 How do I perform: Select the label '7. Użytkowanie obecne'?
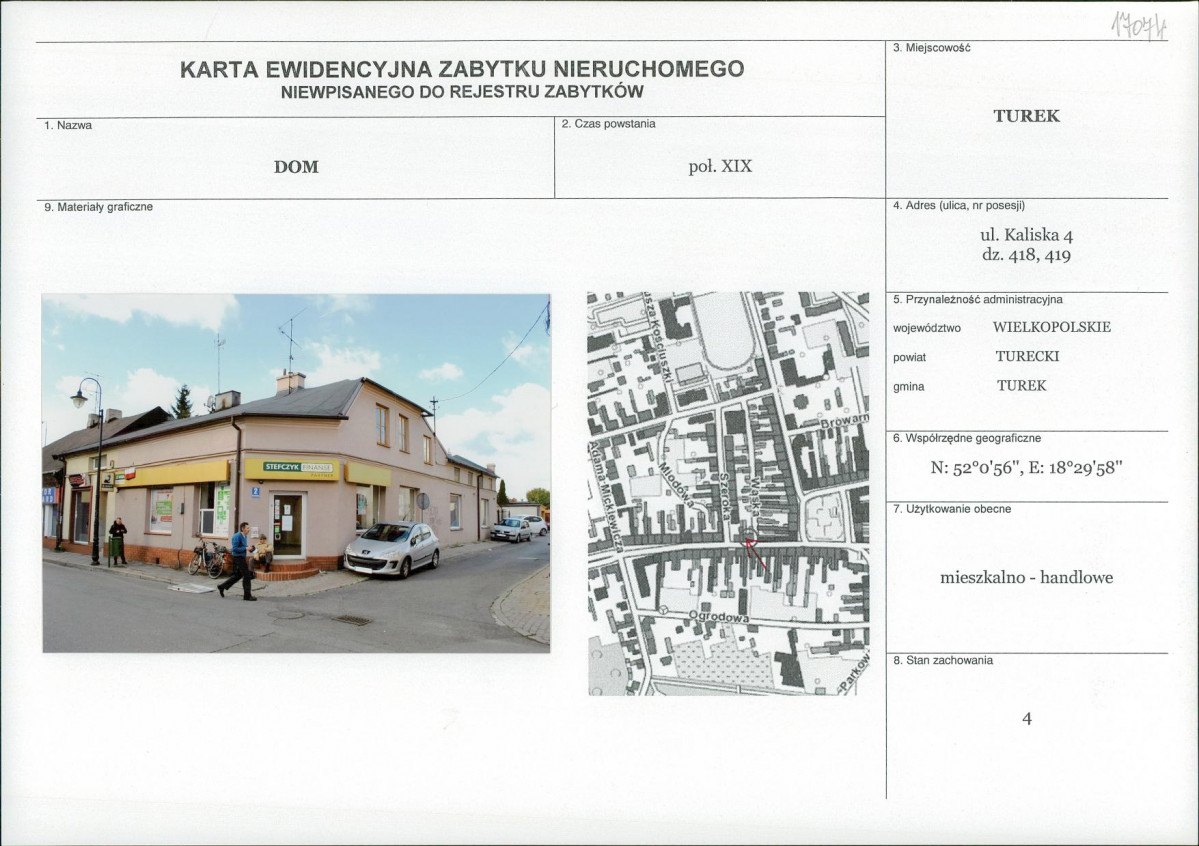[951, 509]
